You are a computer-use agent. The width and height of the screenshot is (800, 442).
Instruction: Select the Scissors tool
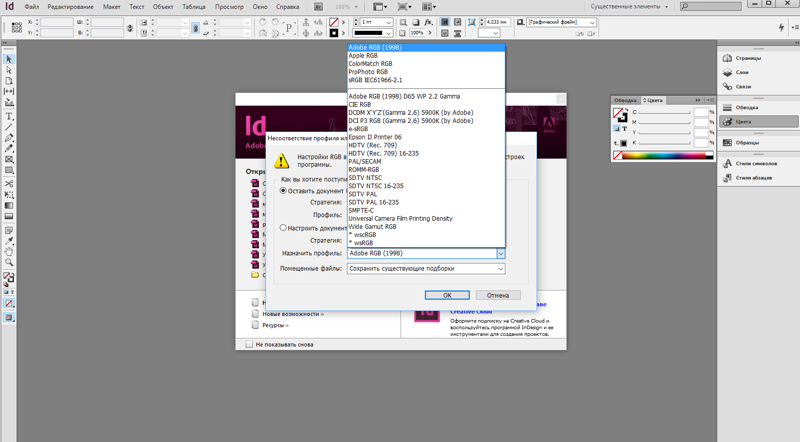click(9, 184)
